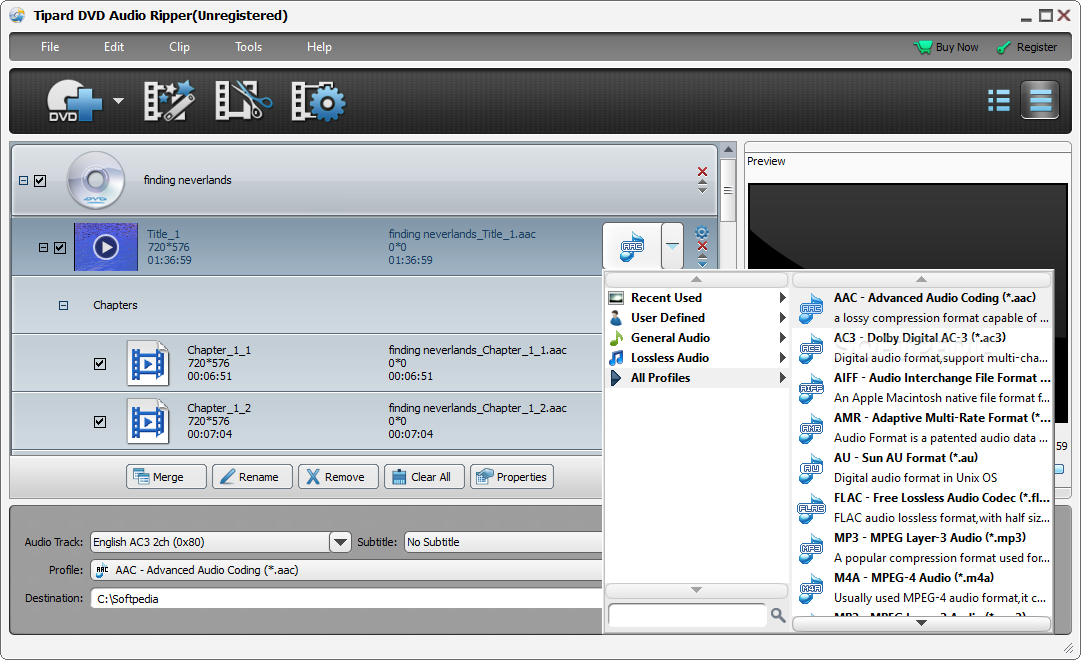This screenshot has width=1081, height=660.
Task: Open the Clip scissors tool
Action: (243, 101)
